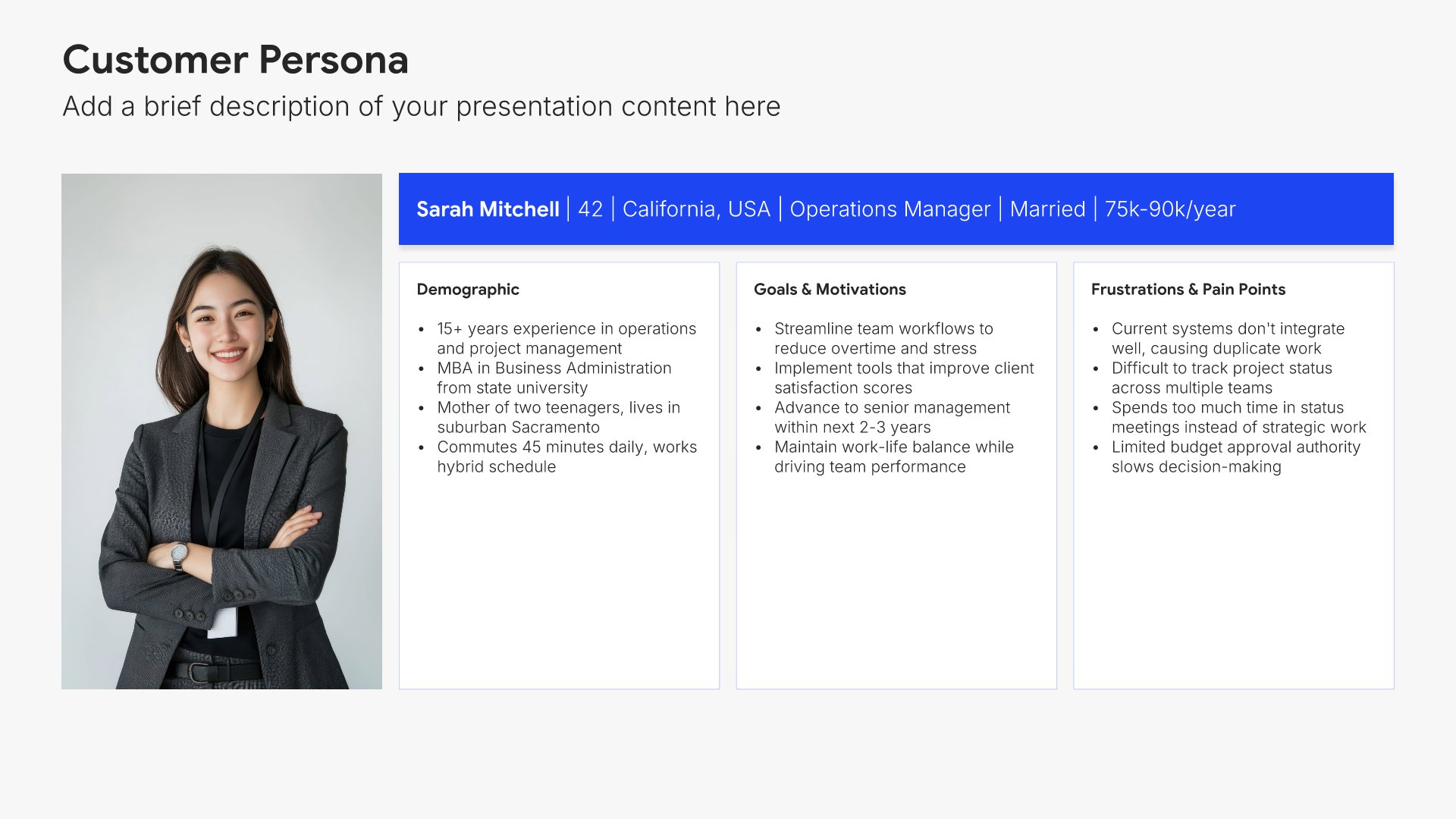This screenshot has width=1456, height=819.
Task: Click California, USA in the blue banner
Action: point(696,209)
